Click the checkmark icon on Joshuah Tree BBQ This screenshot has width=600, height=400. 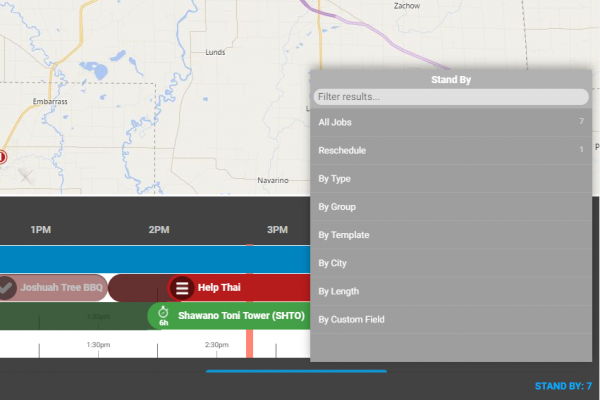click(x=7, y=288)
